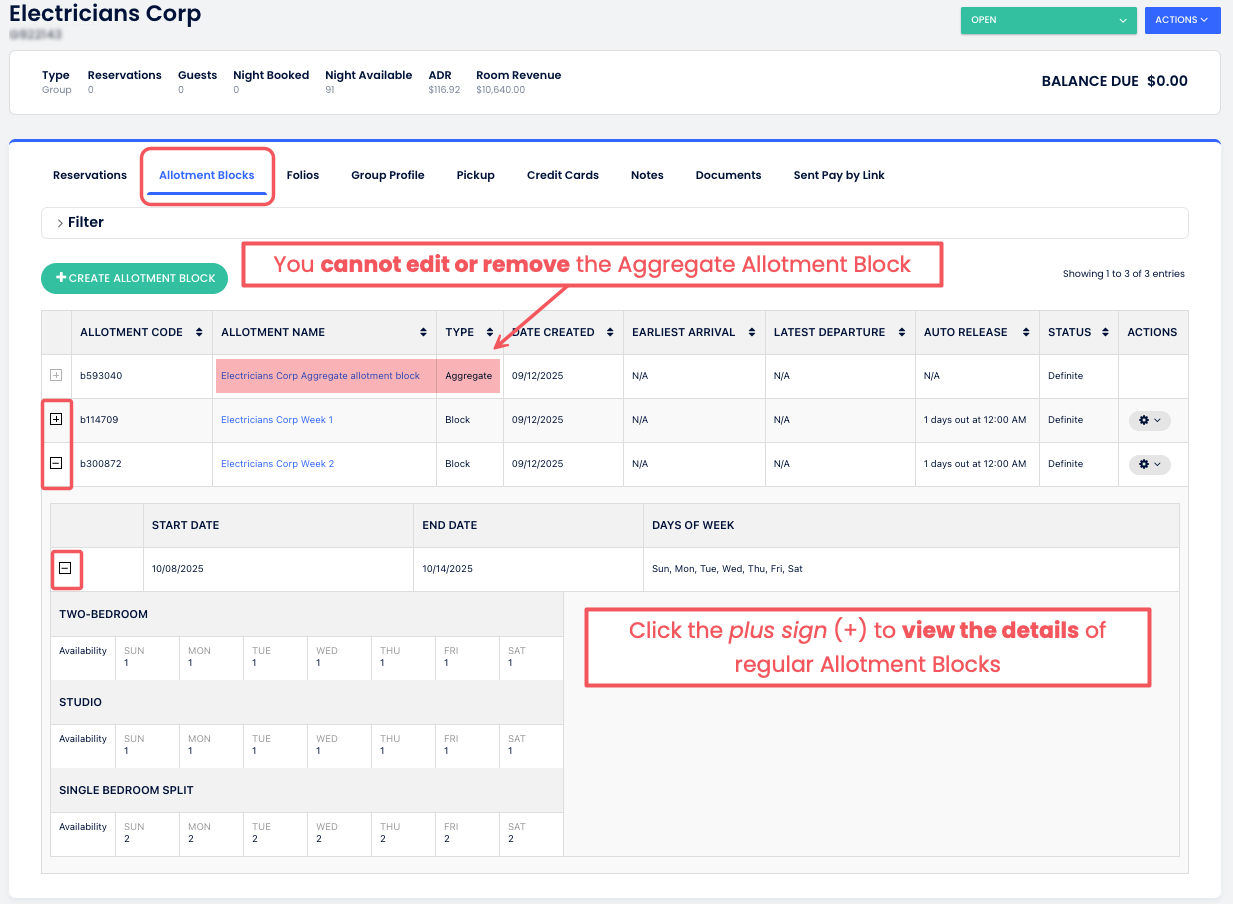Screen dimensions: 1233x904
Task: Expand the Aggregate allotment block row
Action: [56, 376]
